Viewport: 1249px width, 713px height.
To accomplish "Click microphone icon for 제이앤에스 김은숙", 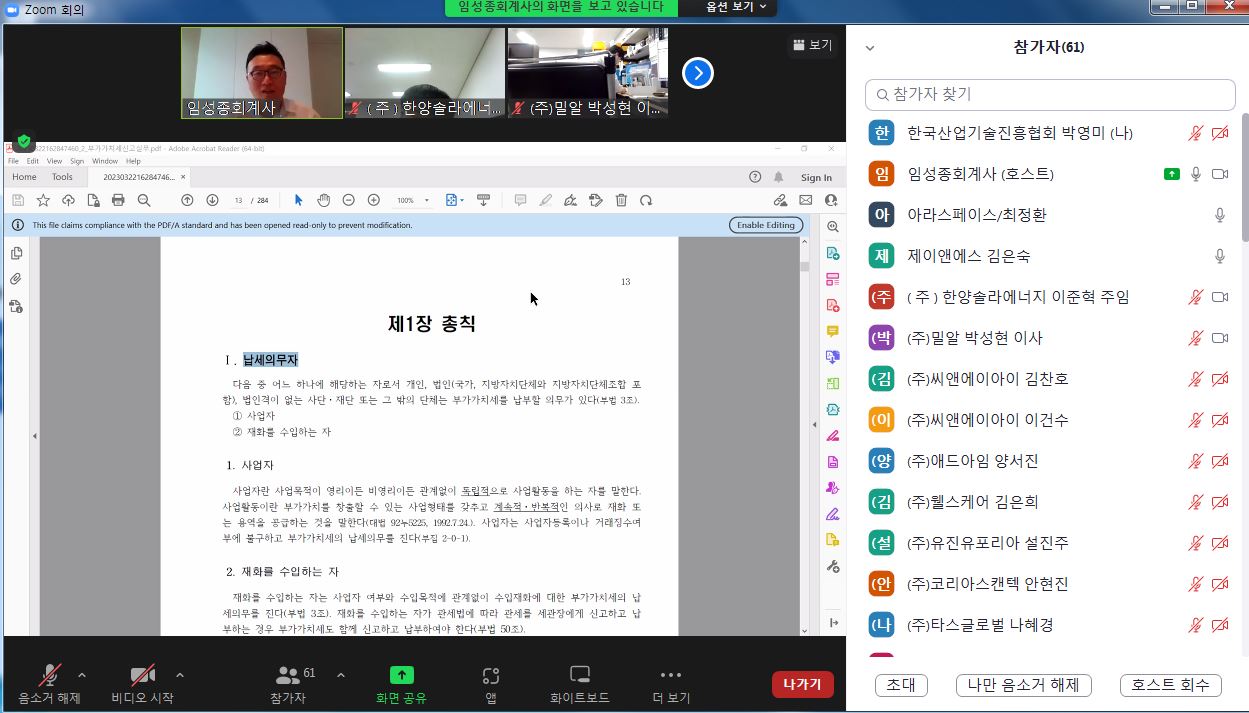I will pyautogui.click(x=1219, y=256).
